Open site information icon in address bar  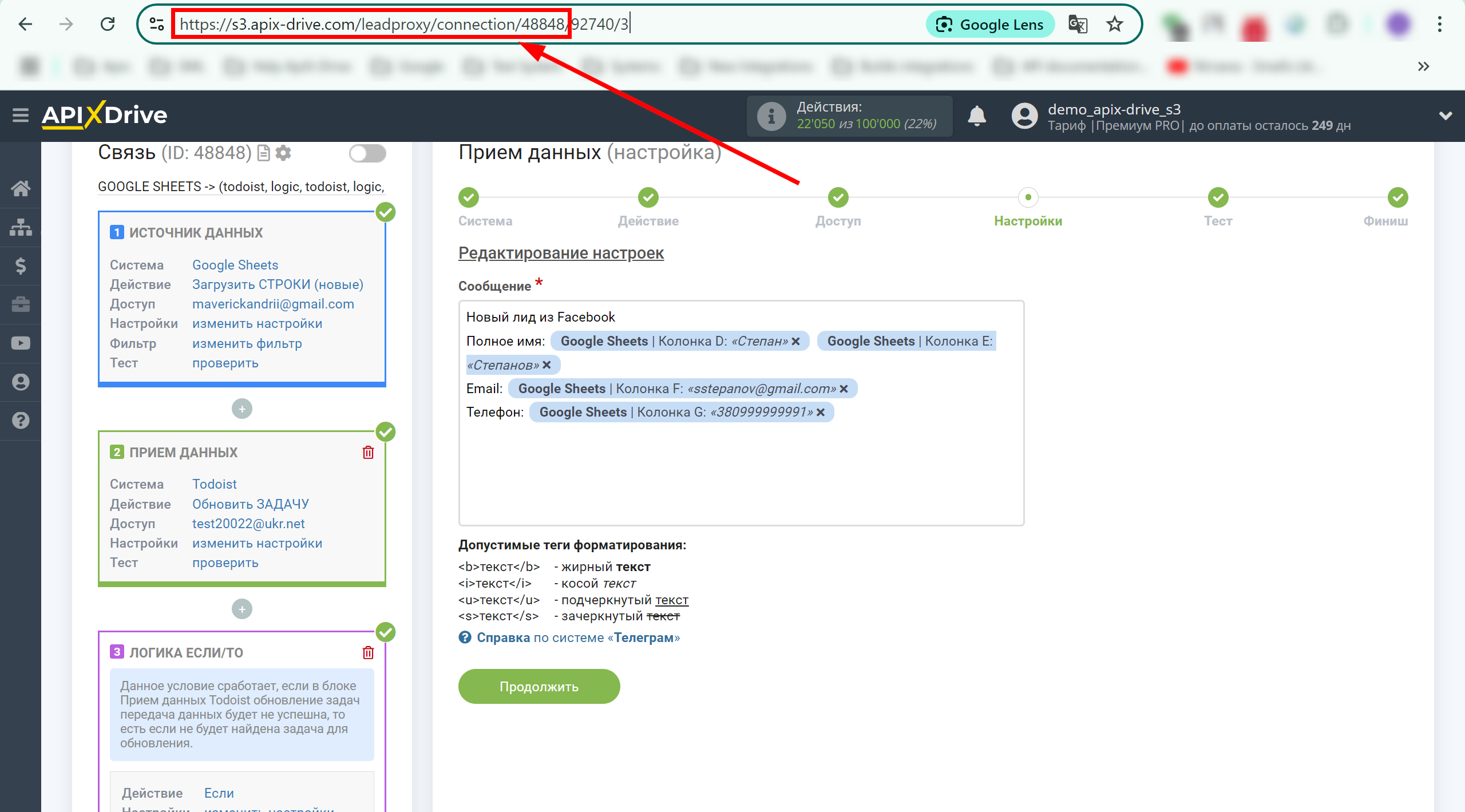(157, 24)
